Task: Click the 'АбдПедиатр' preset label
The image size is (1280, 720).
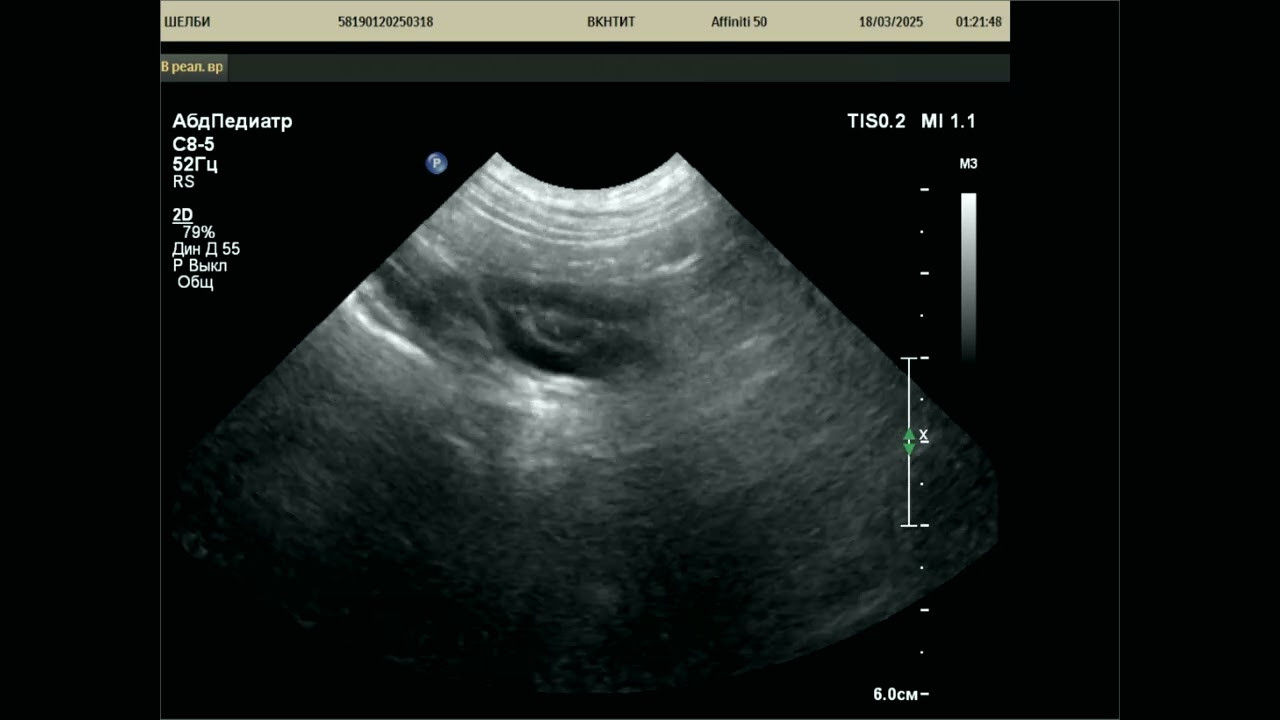Action: [233, 122]
